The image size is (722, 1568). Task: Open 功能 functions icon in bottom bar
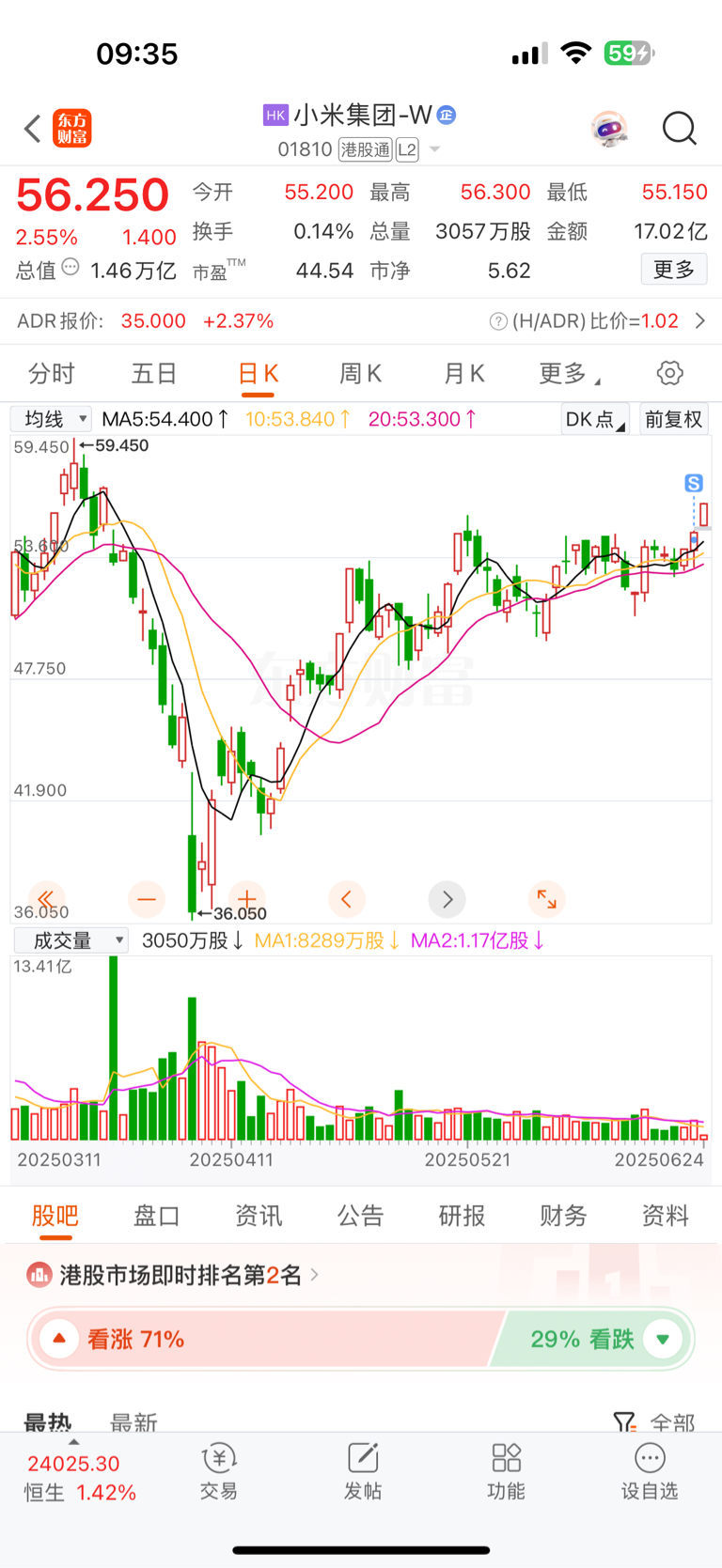click(x=506, y=1458)
